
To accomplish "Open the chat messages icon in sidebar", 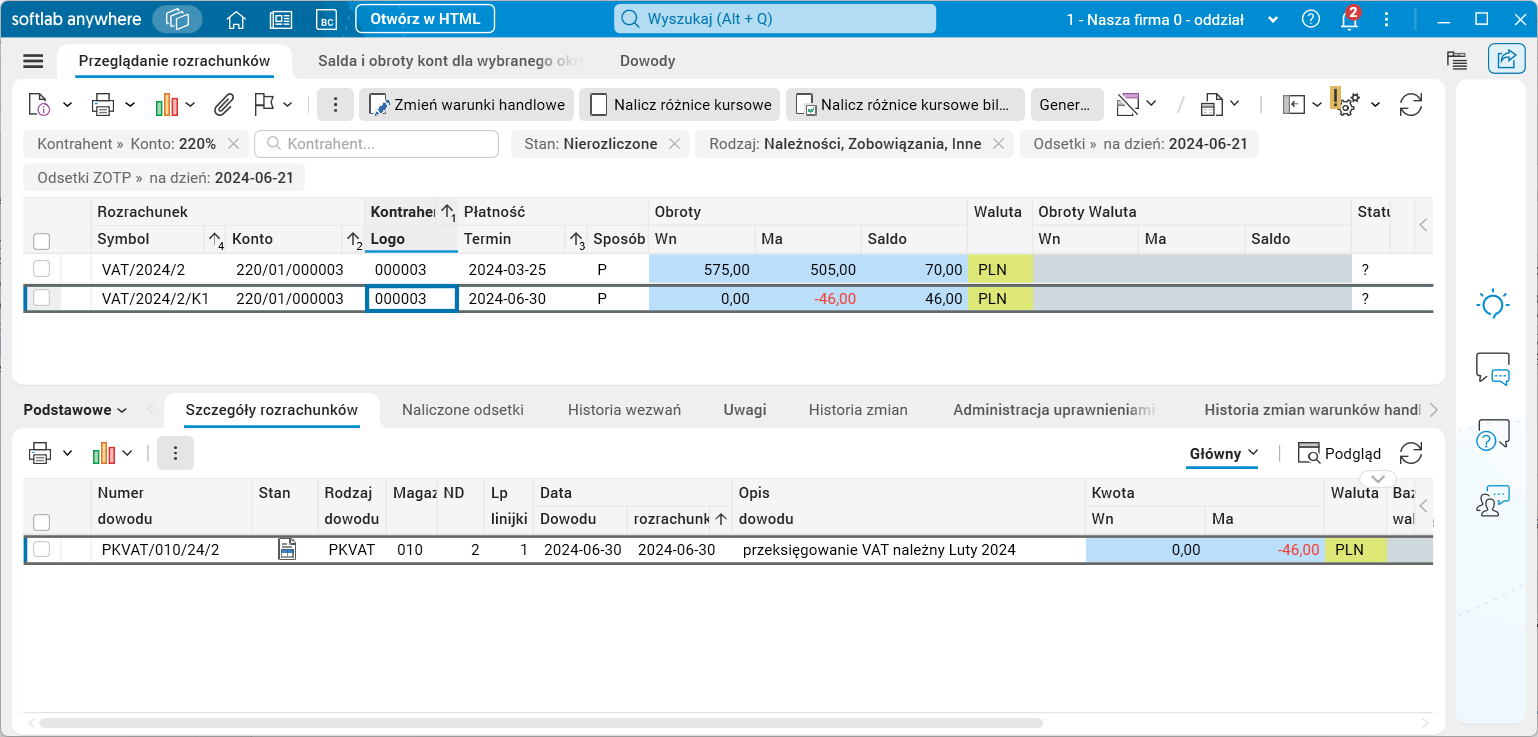I will (x=1493, y=369).
